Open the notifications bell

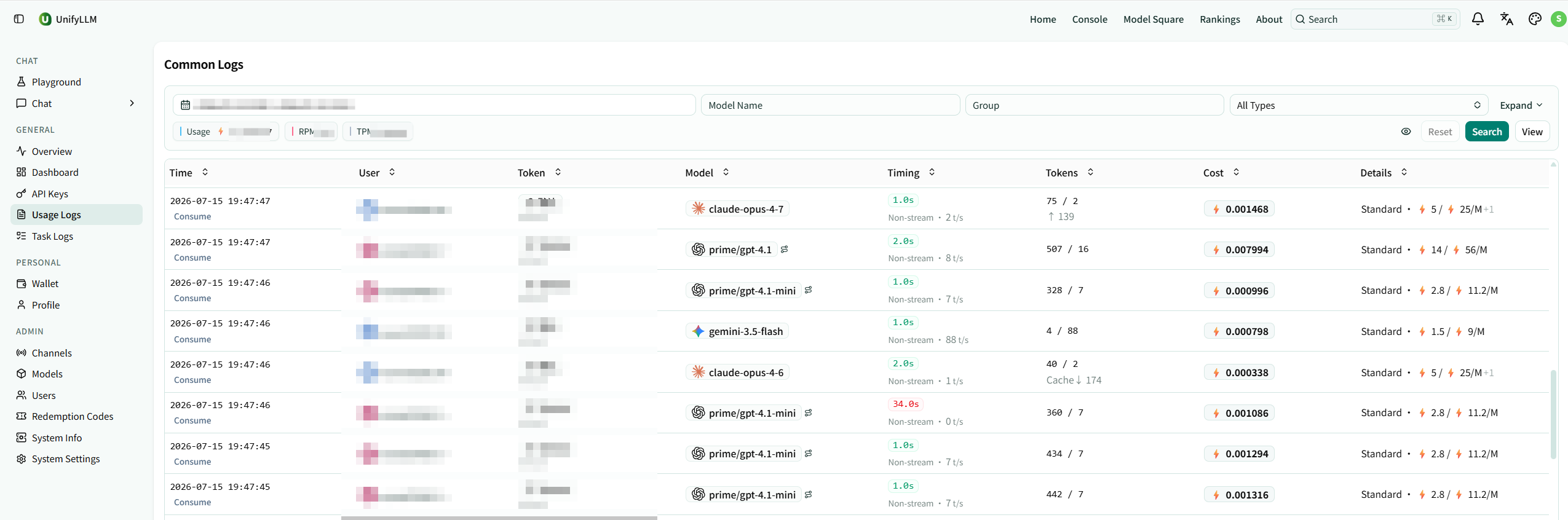pos(1478,19)
